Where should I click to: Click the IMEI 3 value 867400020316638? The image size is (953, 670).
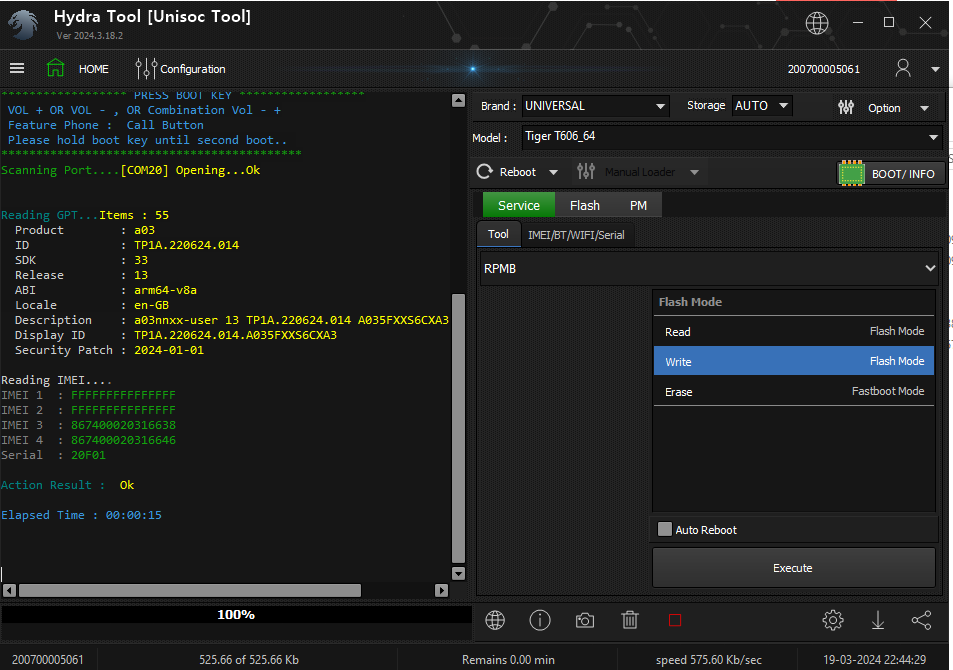pos(123,425)
